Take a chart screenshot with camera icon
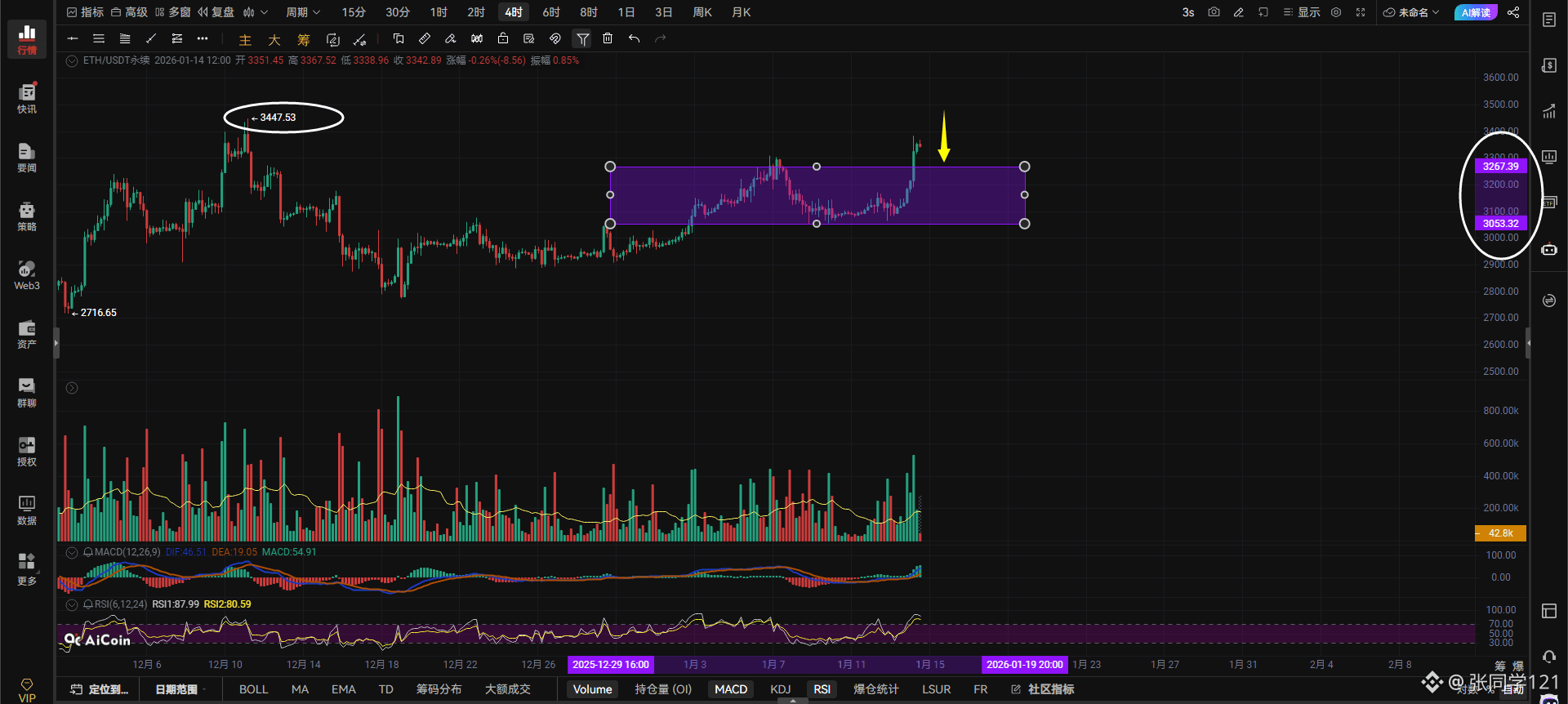The image size is (1568, 704). click(x=1214, y=12)
